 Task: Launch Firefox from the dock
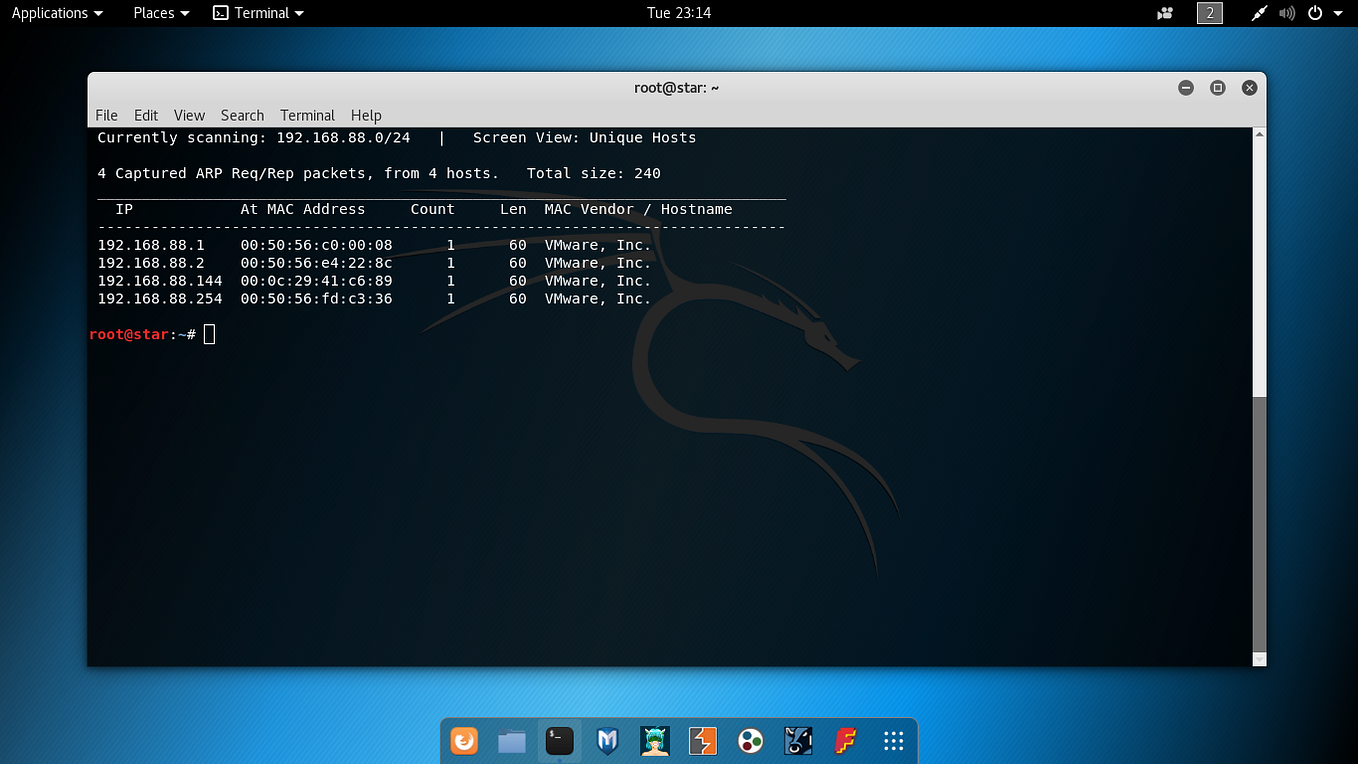(x=464, y=741)
